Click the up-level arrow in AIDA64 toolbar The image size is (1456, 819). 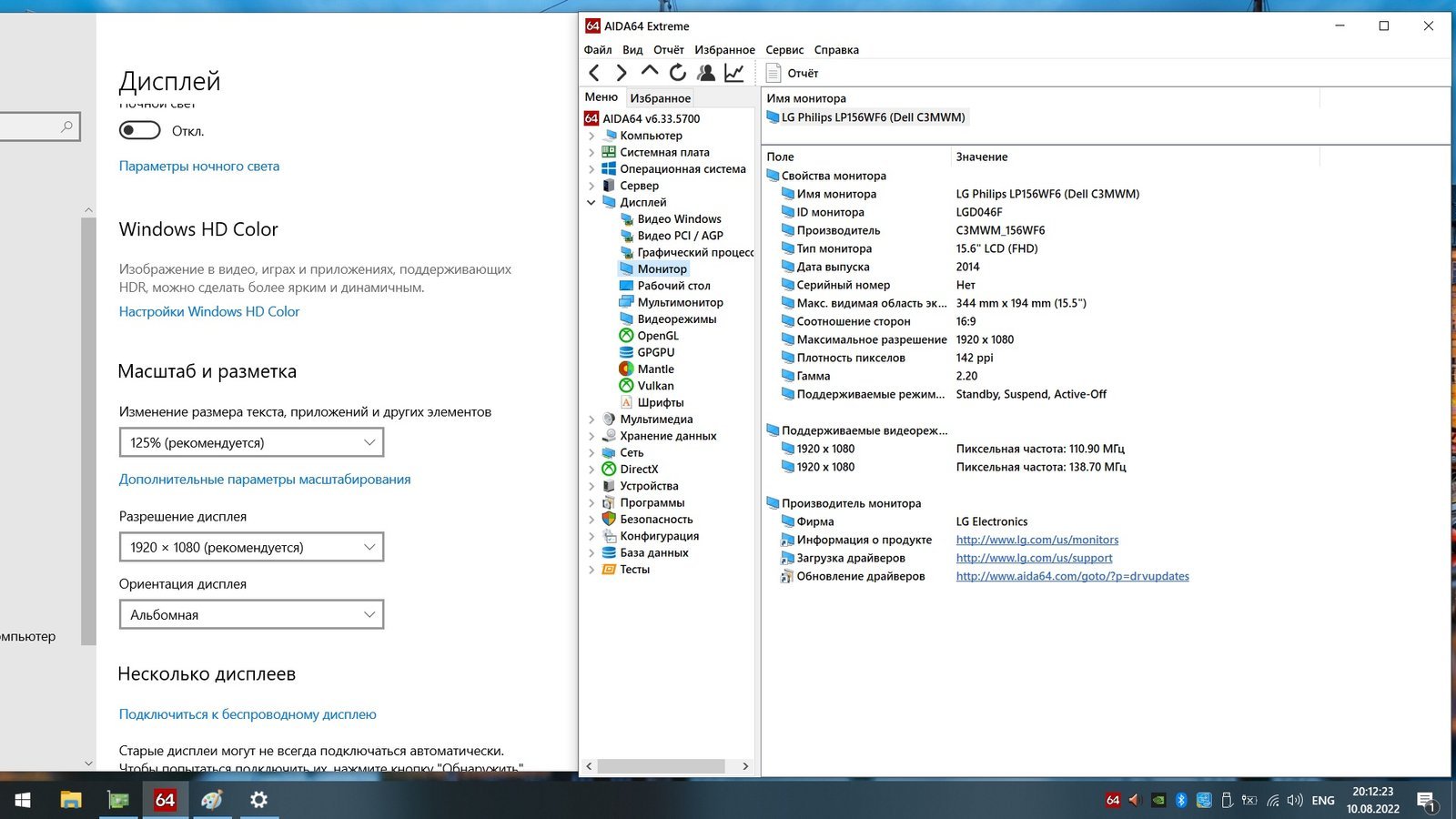click(x=650, y=72)
